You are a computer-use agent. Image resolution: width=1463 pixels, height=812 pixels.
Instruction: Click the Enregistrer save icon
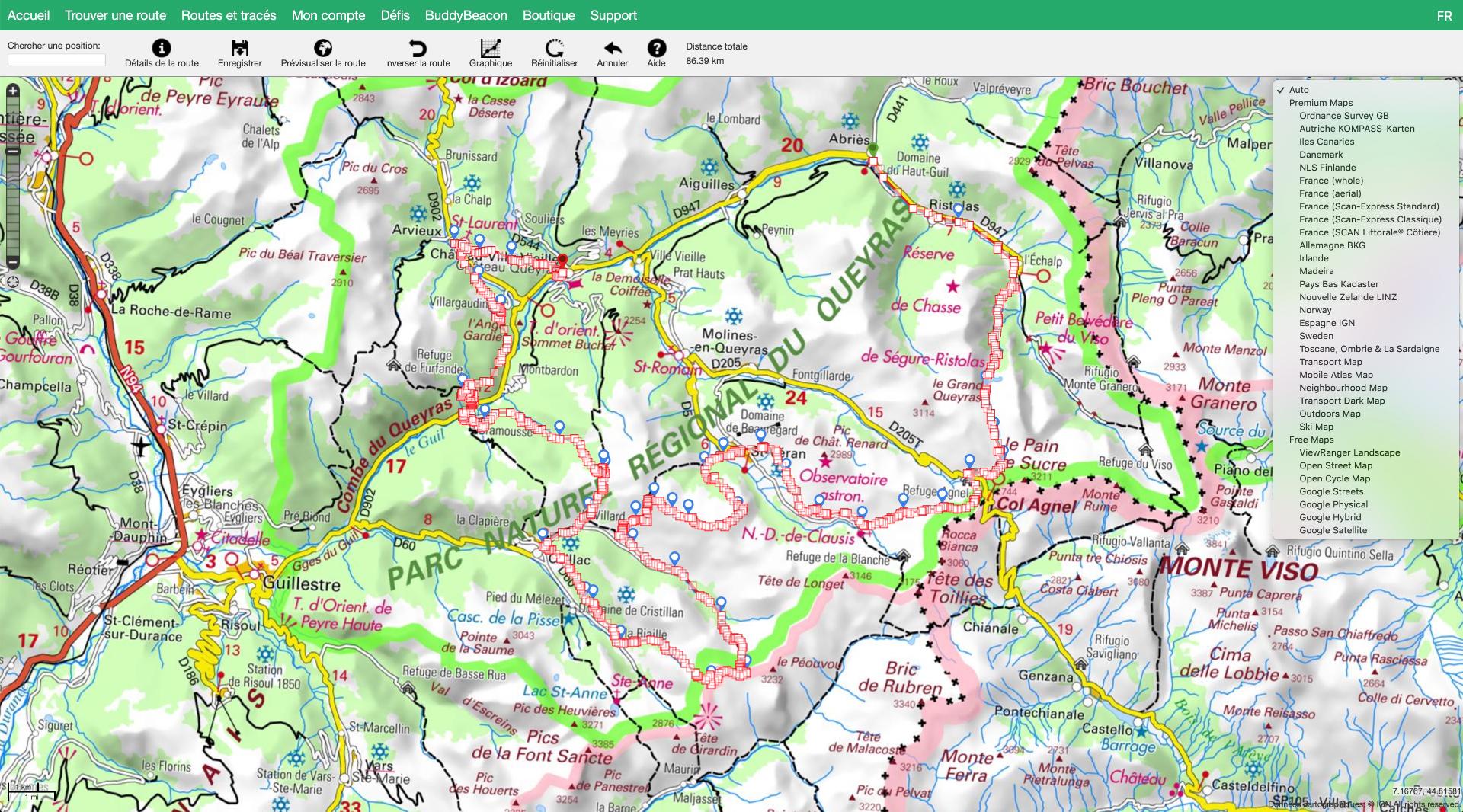coord(239,48)
